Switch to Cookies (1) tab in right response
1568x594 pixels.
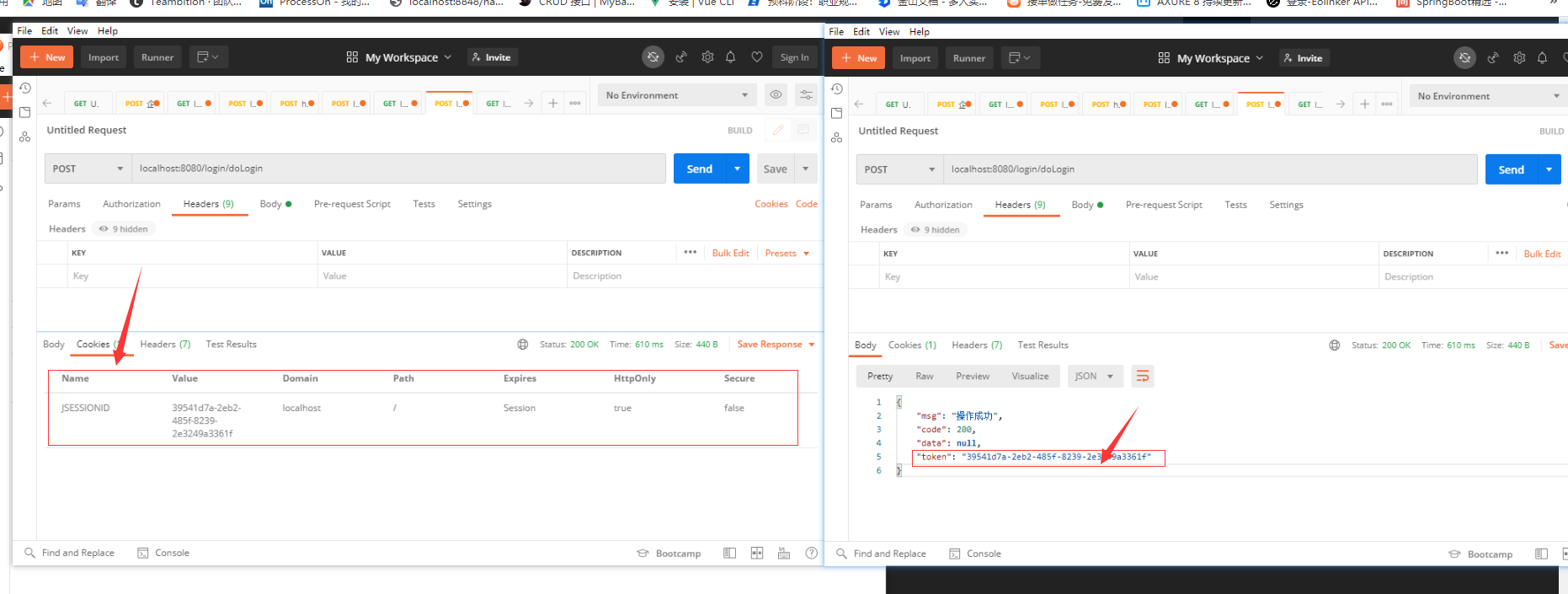click(912, 345)
